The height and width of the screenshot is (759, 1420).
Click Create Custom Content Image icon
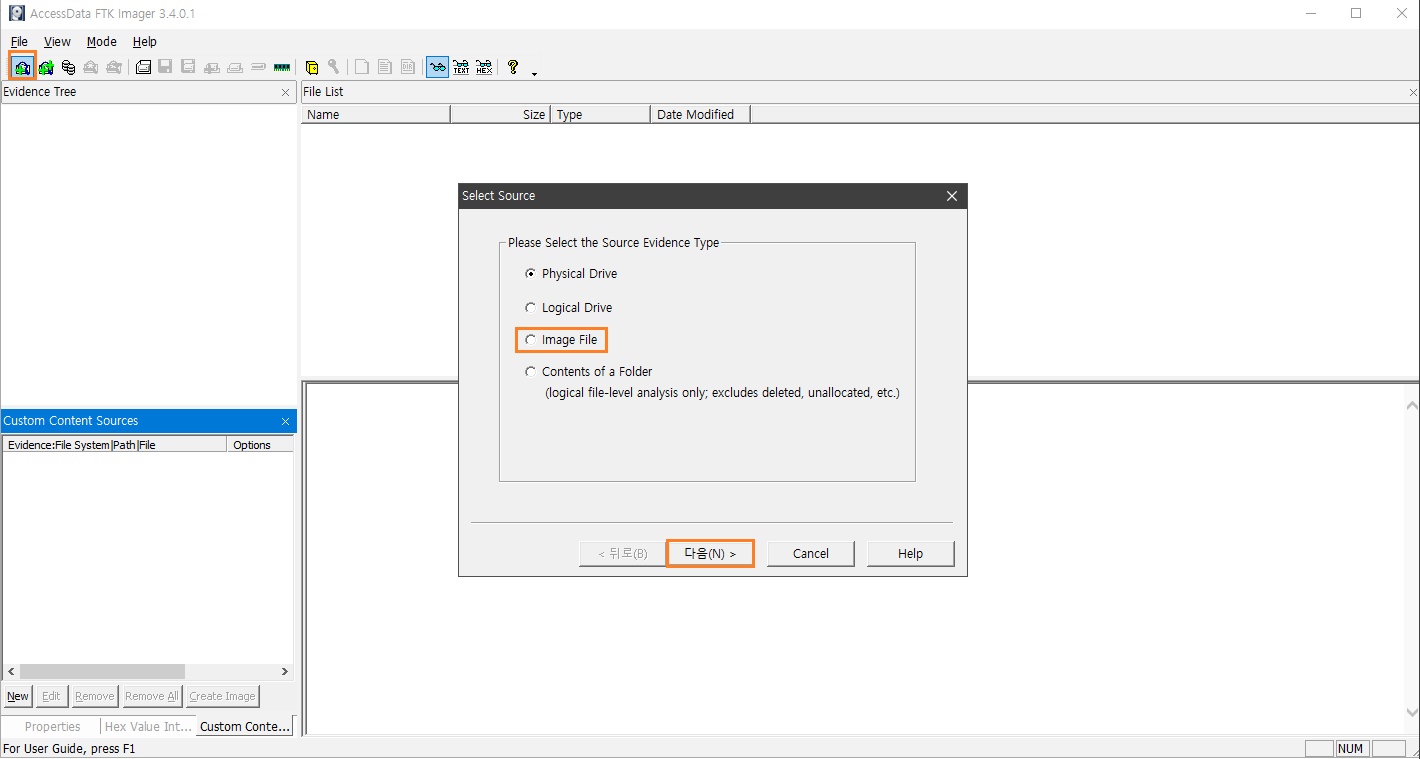point(235,67)
